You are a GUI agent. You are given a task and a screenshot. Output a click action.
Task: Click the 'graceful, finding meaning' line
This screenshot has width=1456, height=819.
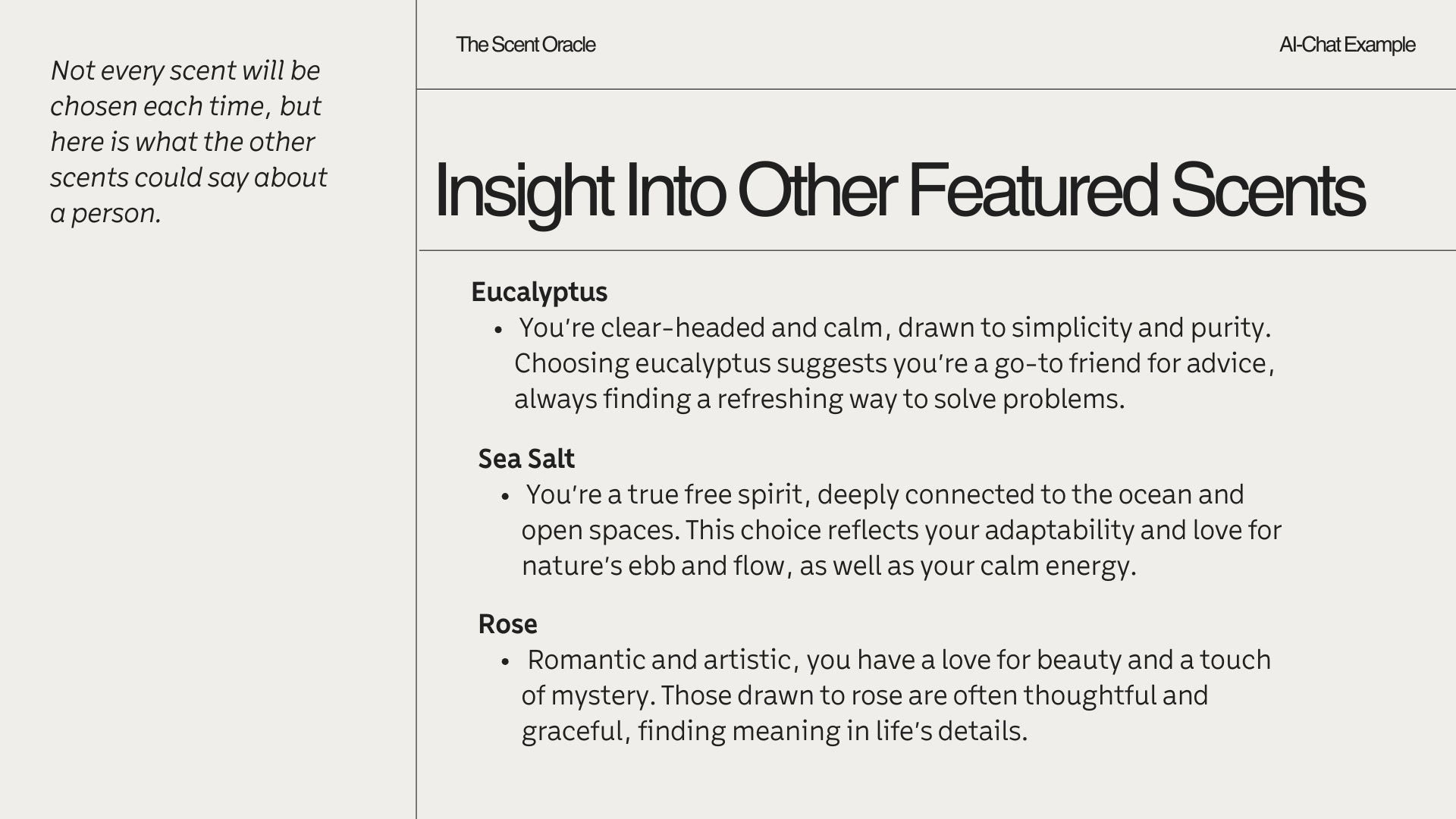[774, 731]
